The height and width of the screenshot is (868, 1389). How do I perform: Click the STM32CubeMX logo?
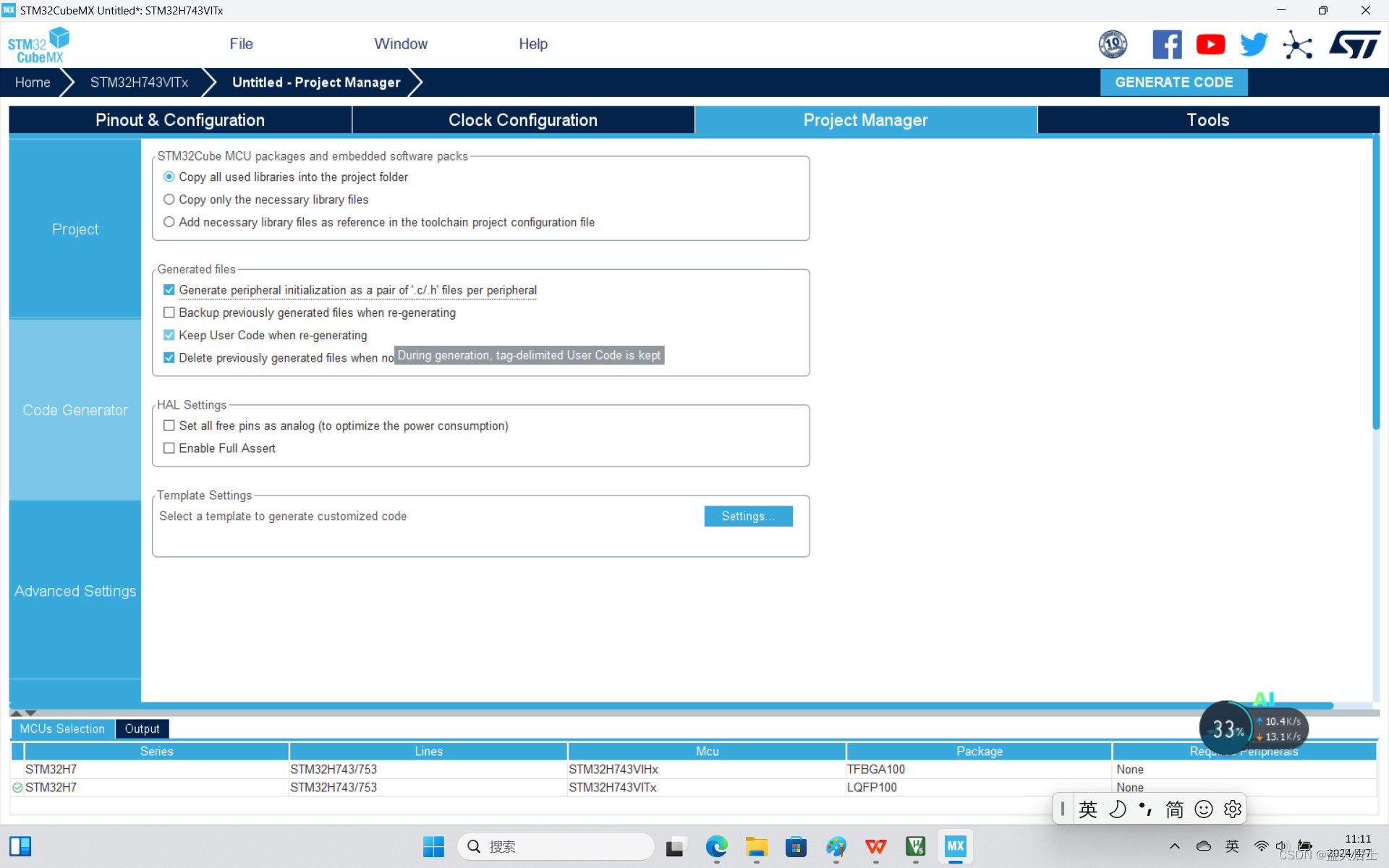[39, 45]
